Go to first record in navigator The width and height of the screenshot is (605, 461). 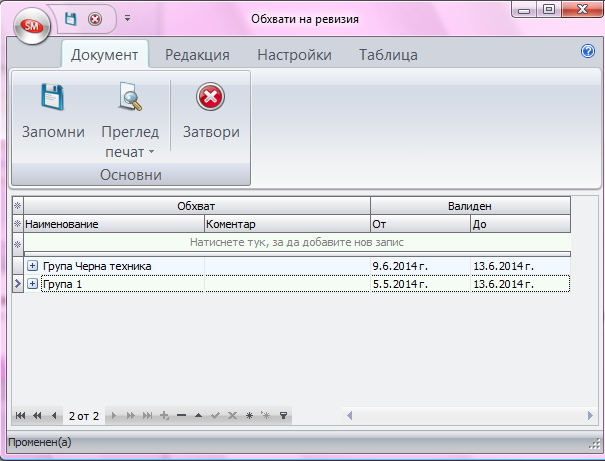coord(20,415)
